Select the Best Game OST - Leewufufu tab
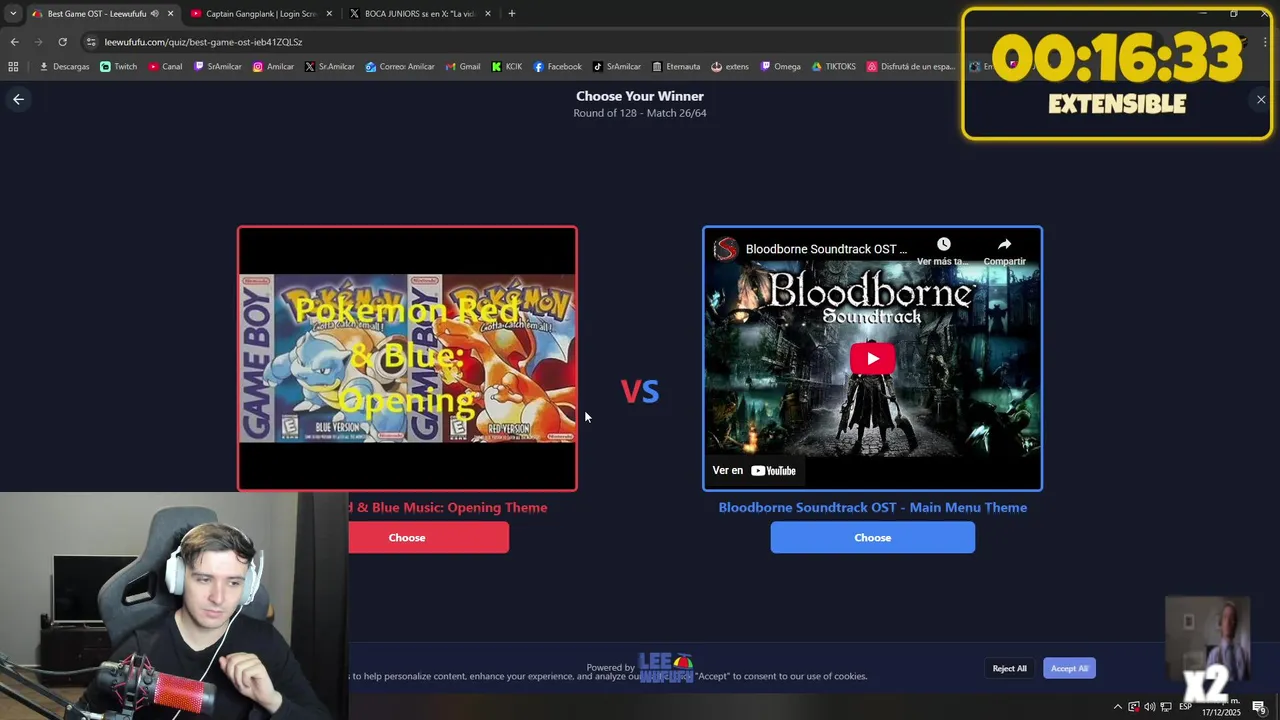Image resolution: width=1280 pixels, height=720 pixels. click(x=97, y=14)
